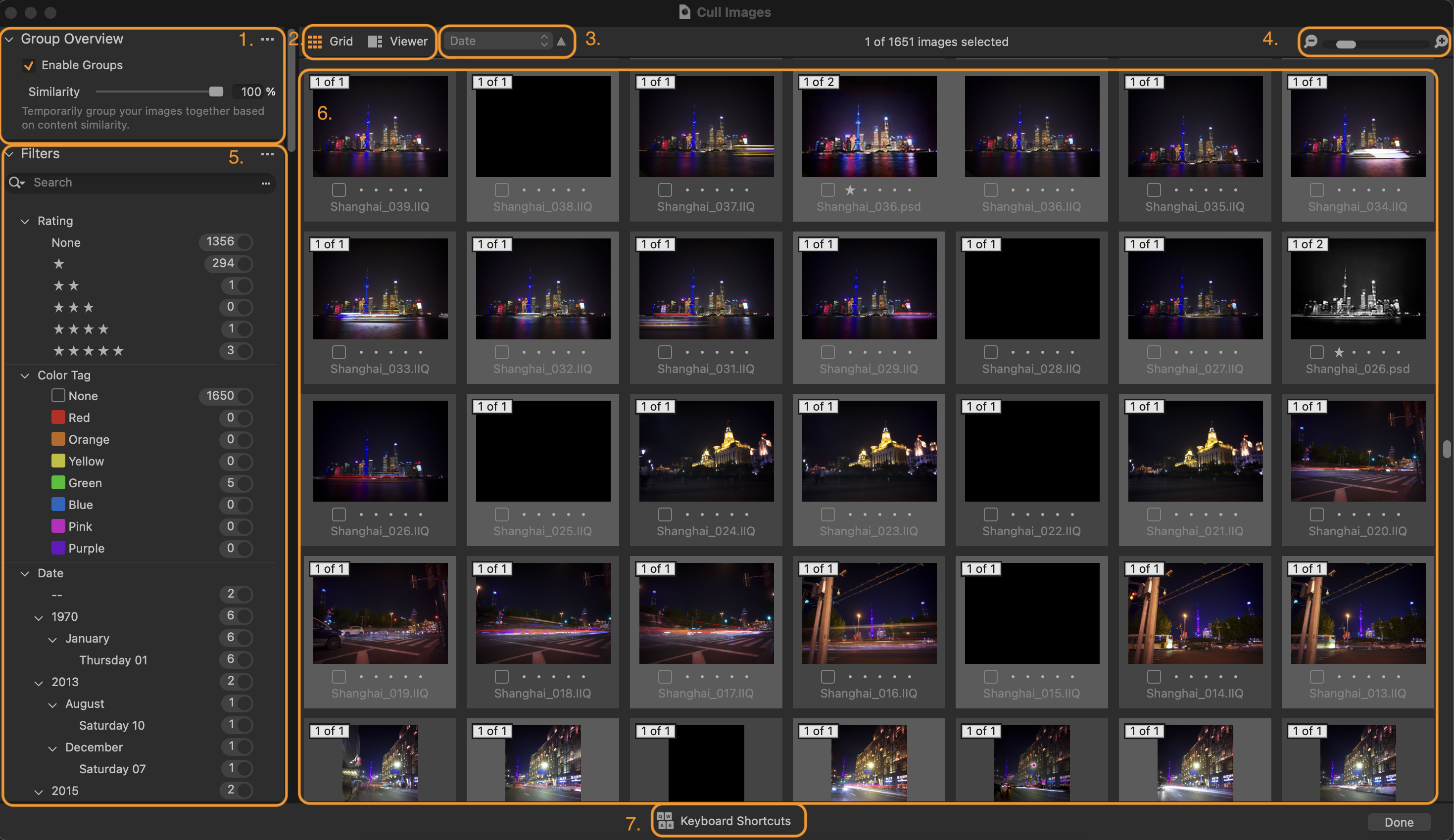
Task: Click the Similarity slider handle
Action: pos(216,92)
